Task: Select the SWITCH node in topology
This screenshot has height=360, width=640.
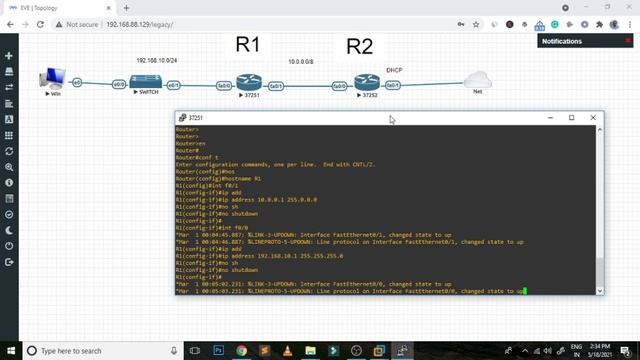Action: [x=146, y=81]
